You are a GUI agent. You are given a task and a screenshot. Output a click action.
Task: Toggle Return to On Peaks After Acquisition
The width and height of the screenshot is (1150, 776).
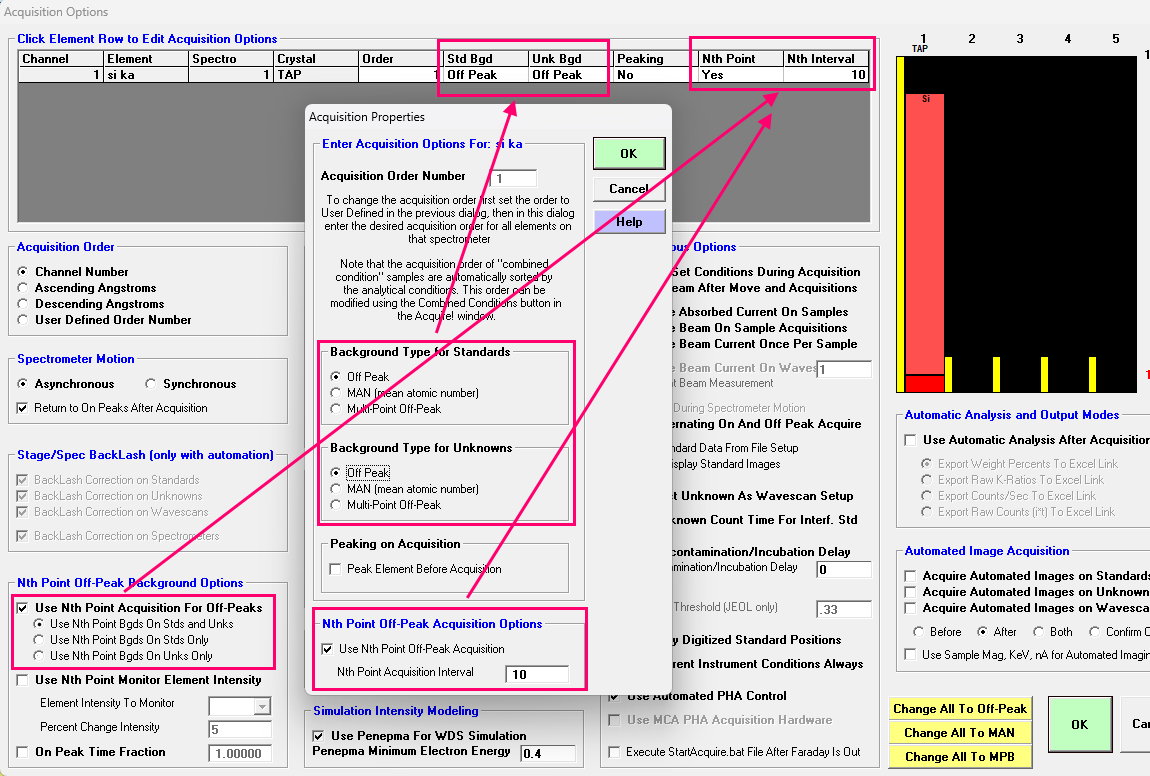click(24, 408)
